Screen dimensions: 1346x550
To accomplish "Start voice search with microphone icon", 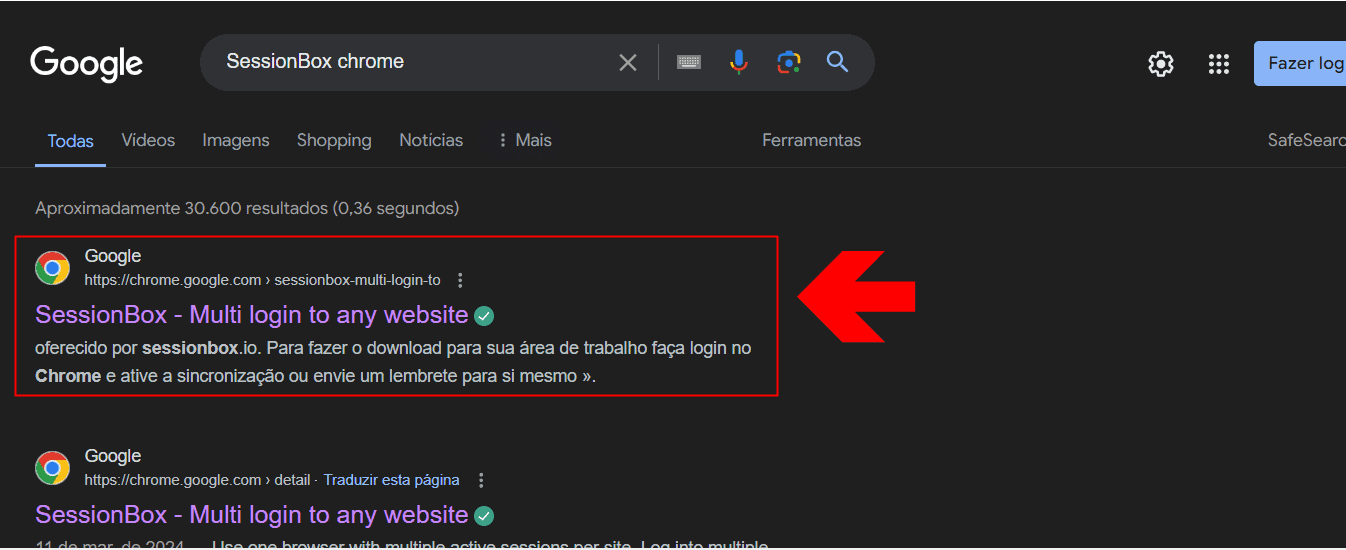I will coord(739,62).
